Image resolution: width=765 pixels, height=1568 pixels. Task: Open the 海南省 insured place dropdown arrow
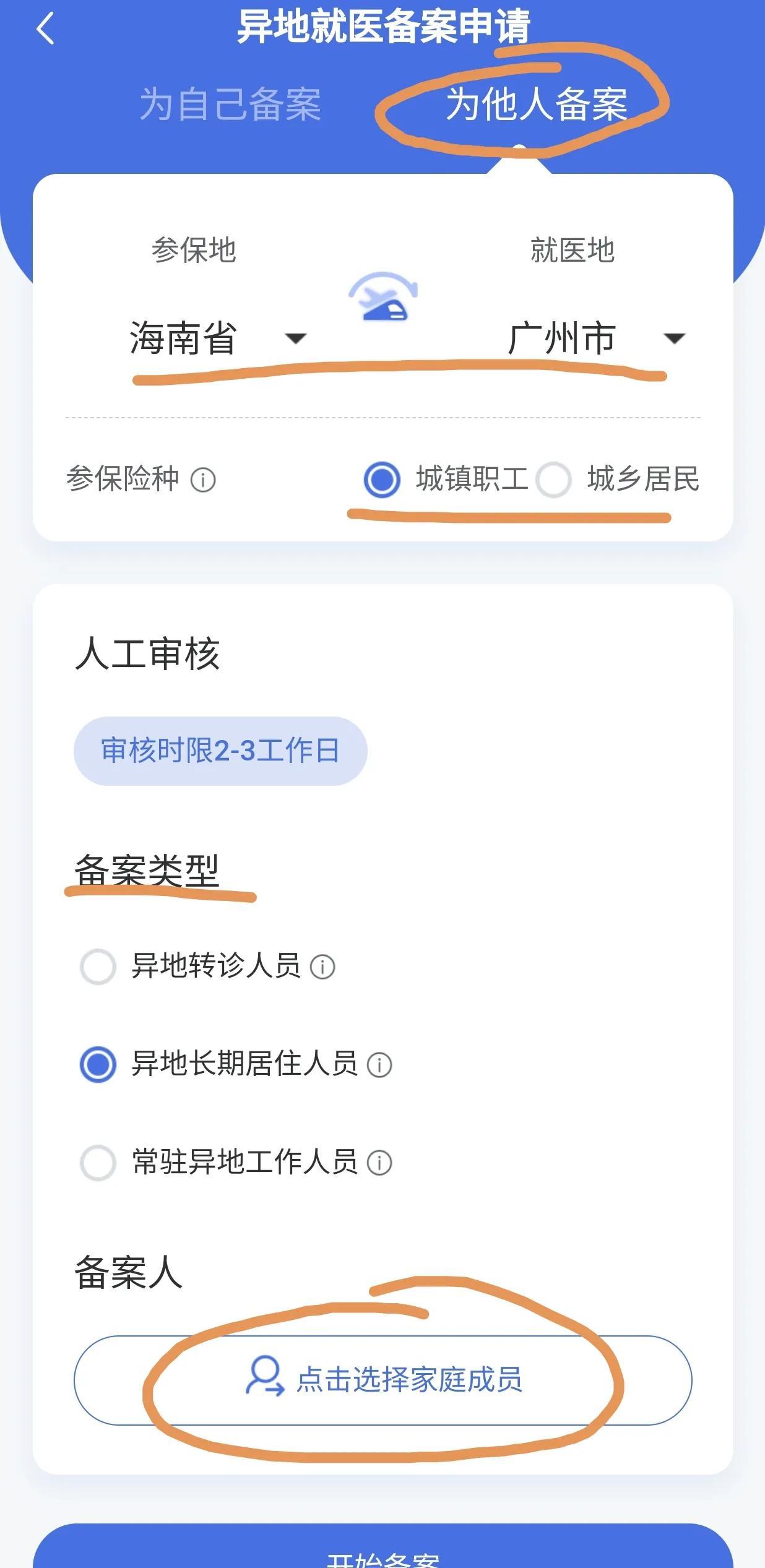click(295, 338)
